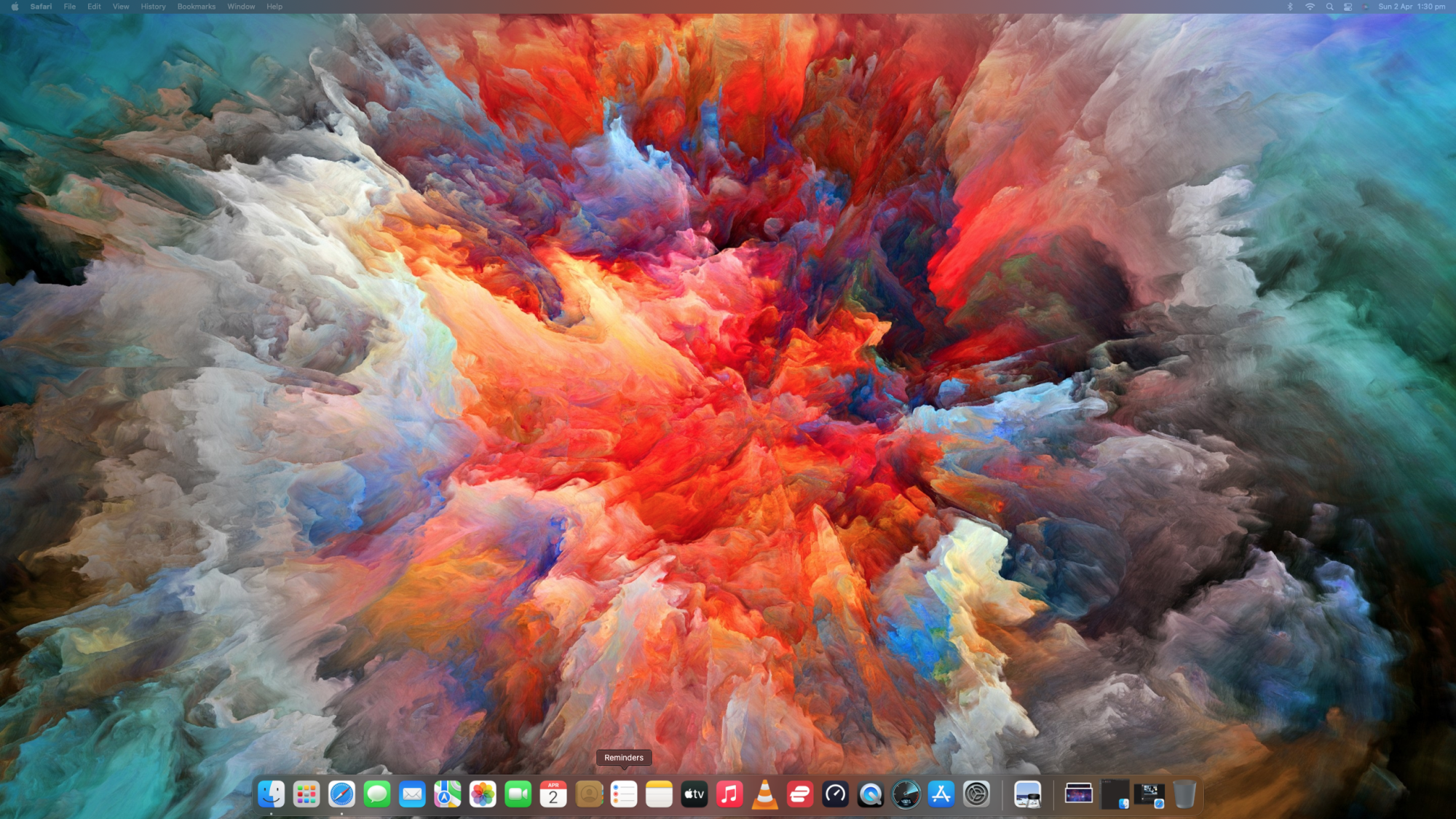
Task: Open System Settings gear icon
Action: coord(976,794)
